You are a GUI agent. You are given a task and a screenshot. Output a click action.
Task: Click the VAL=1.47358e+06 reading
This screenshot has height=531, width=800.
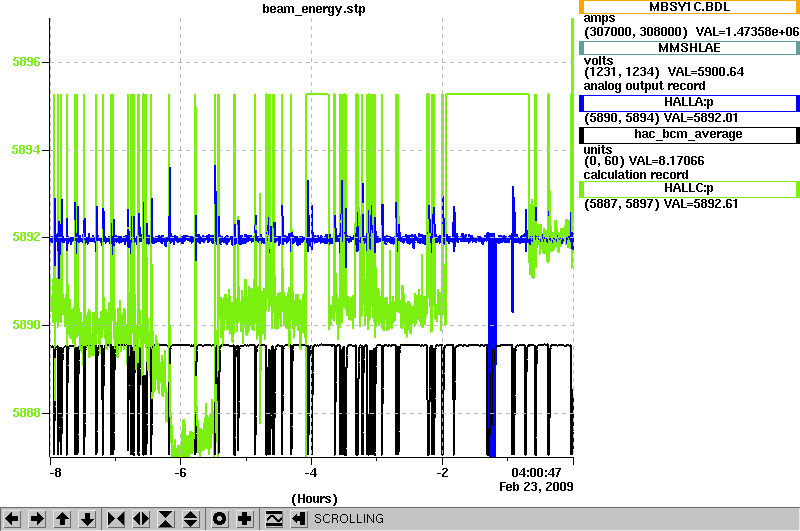coord(747,32)
